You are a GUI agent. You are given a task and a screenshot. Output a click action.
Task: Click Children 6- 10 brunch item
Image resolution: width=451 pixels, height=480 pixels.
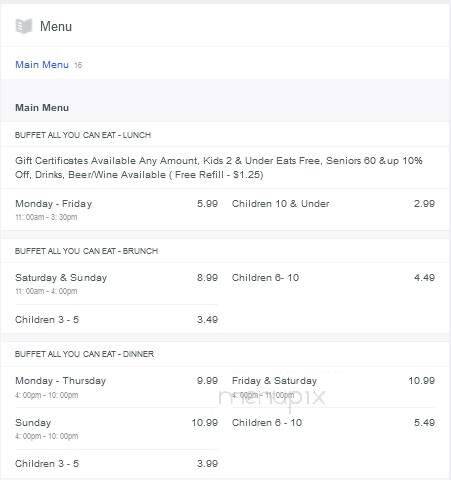tap(333, 278)
